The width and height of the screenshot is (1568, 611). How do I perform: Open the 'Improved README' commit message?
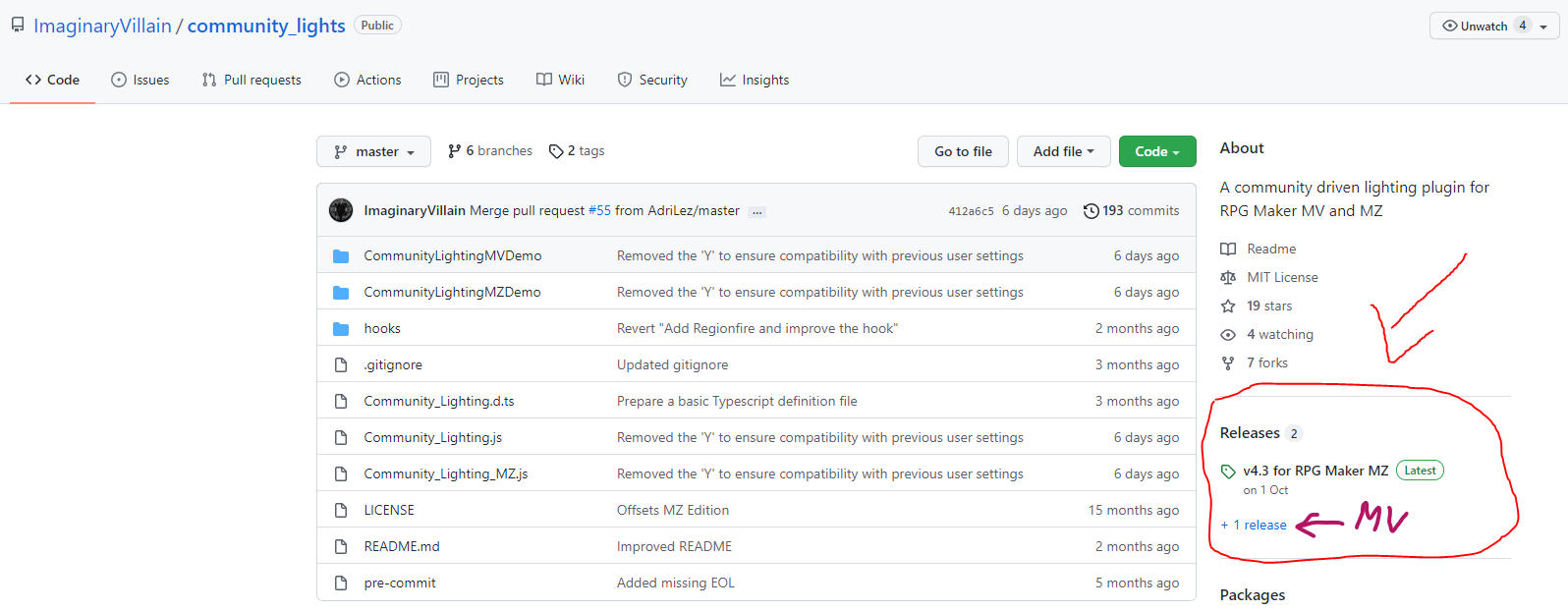(x=674, y=546)
